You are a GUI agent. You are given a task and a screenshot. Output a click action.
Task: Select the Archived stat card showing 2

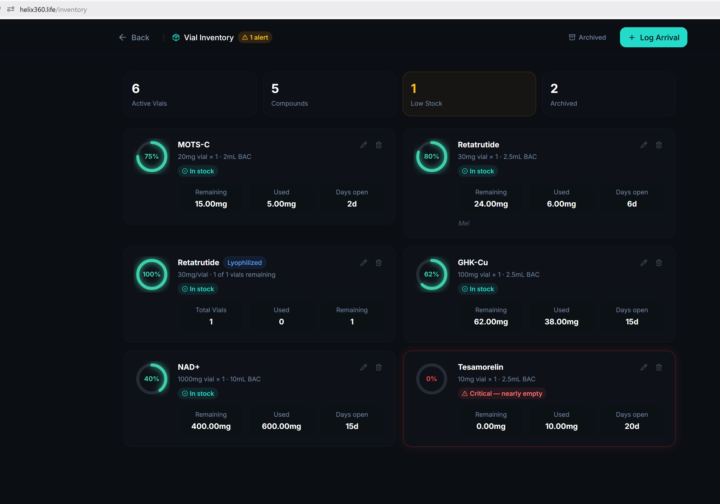coord(608,94)
